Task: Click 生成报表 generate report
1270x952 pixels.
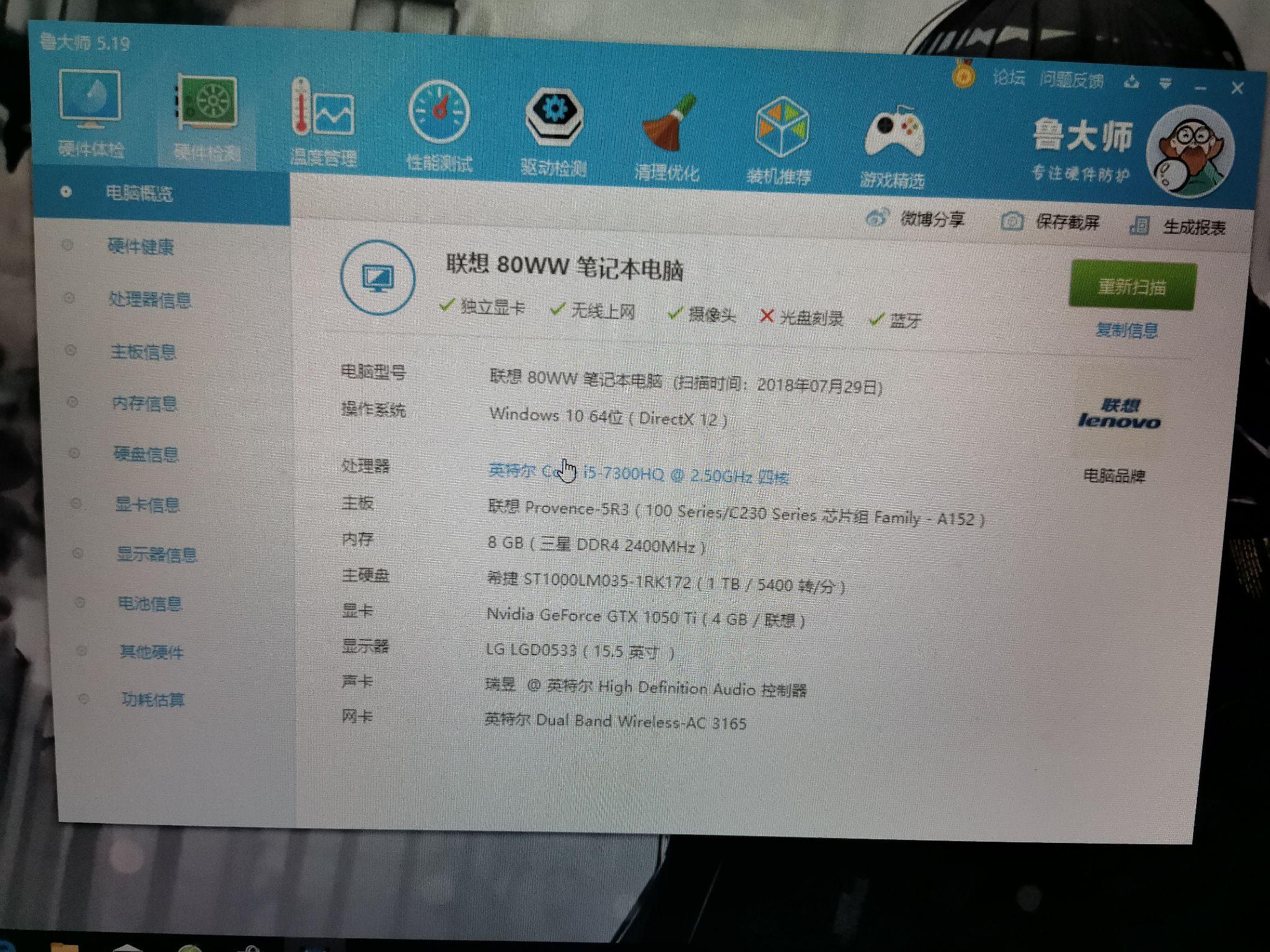Action: pos(1178,226)
